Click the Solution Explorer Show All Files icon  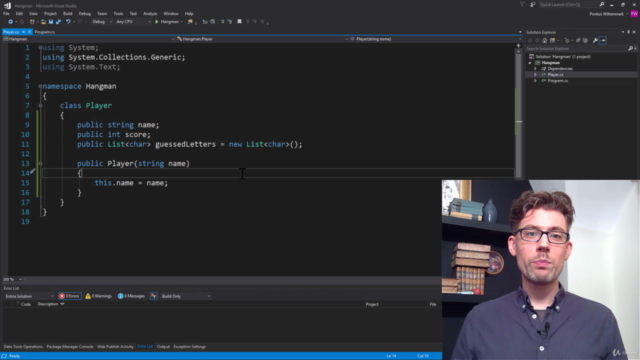click(x=585, y=40)
